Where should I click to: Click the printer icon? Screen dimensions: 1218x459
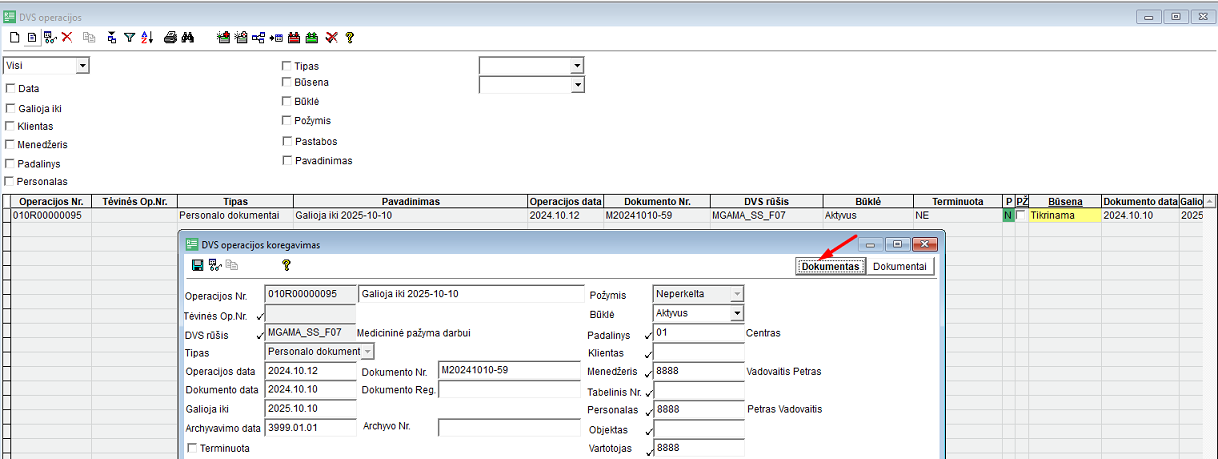170,37
